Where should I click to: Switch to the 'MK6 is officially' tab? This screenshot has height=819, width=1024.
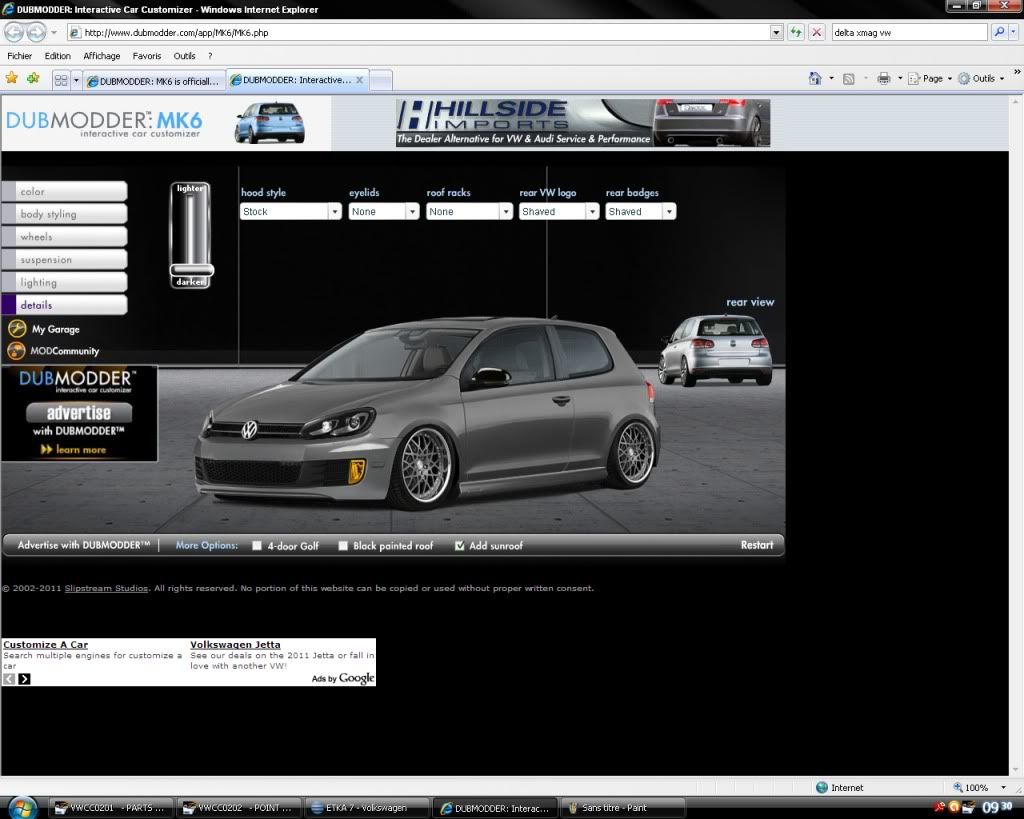pyautogui.click(x=154, y=81)
